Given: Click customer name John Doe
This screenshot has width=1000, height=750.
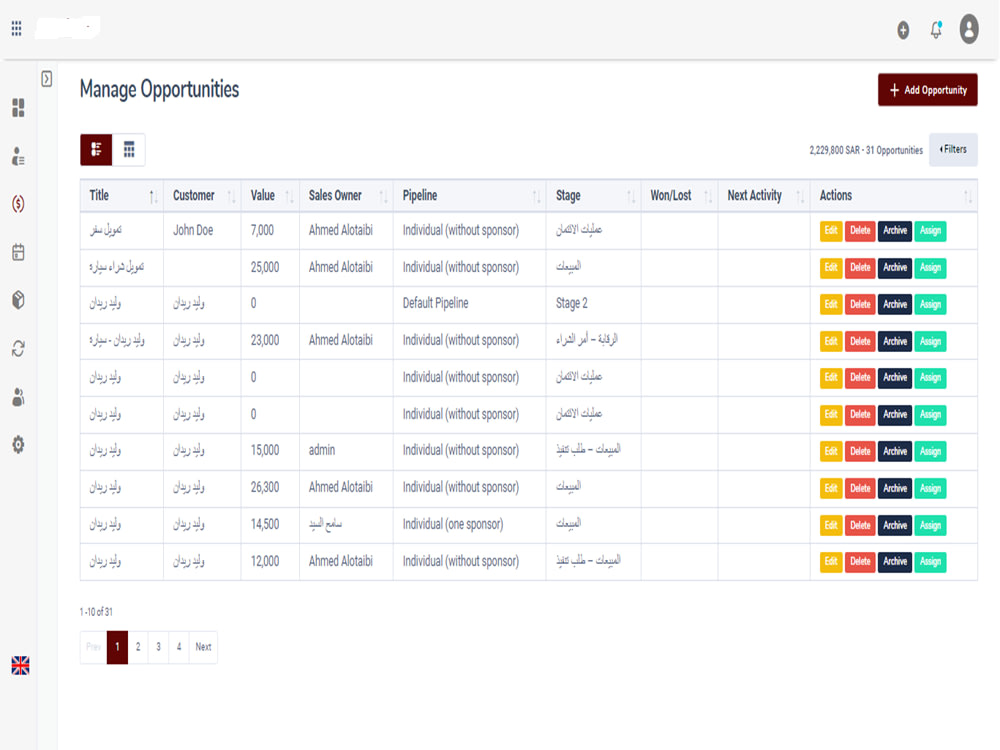Looking at the screenshot, I should click(193, 230).
